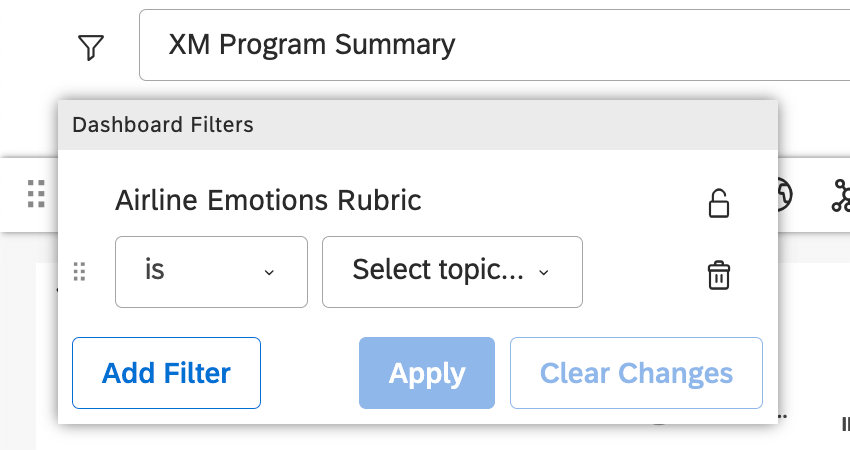Viewport: 850px width, 450px height.
Task: Click the funnel filter icon
Action: pyautogui.click(x=91, y=46)
